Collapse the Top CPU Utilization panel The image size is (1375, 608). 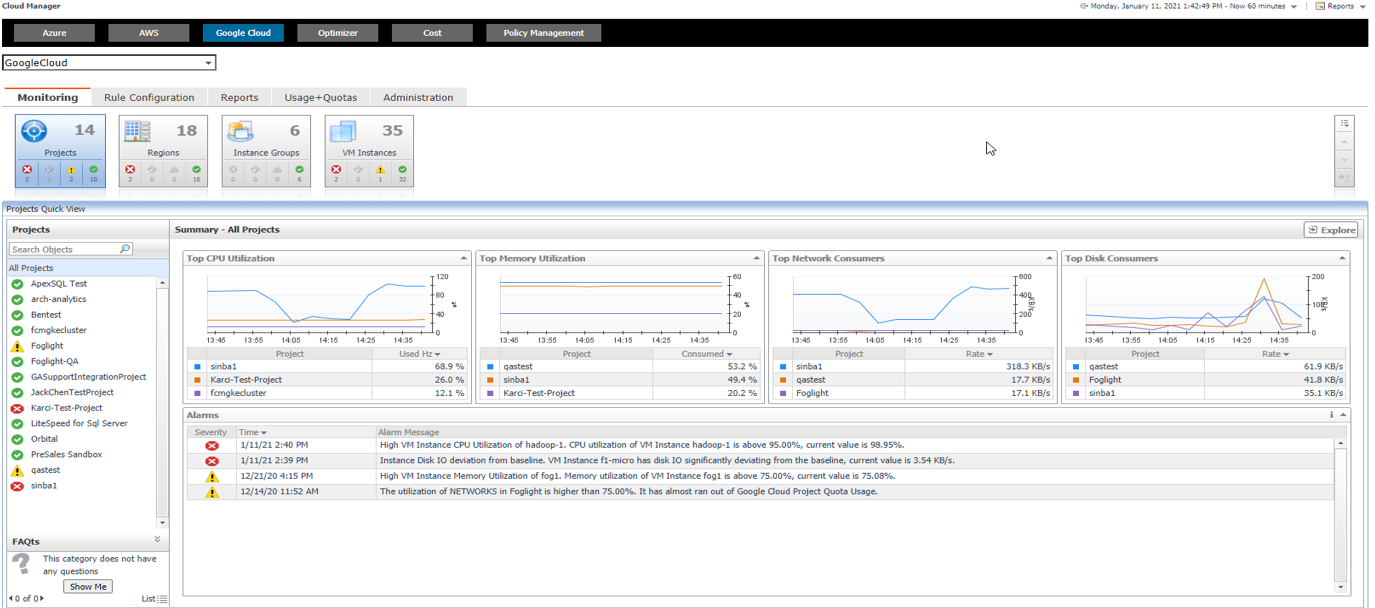(x=463, y=258)
